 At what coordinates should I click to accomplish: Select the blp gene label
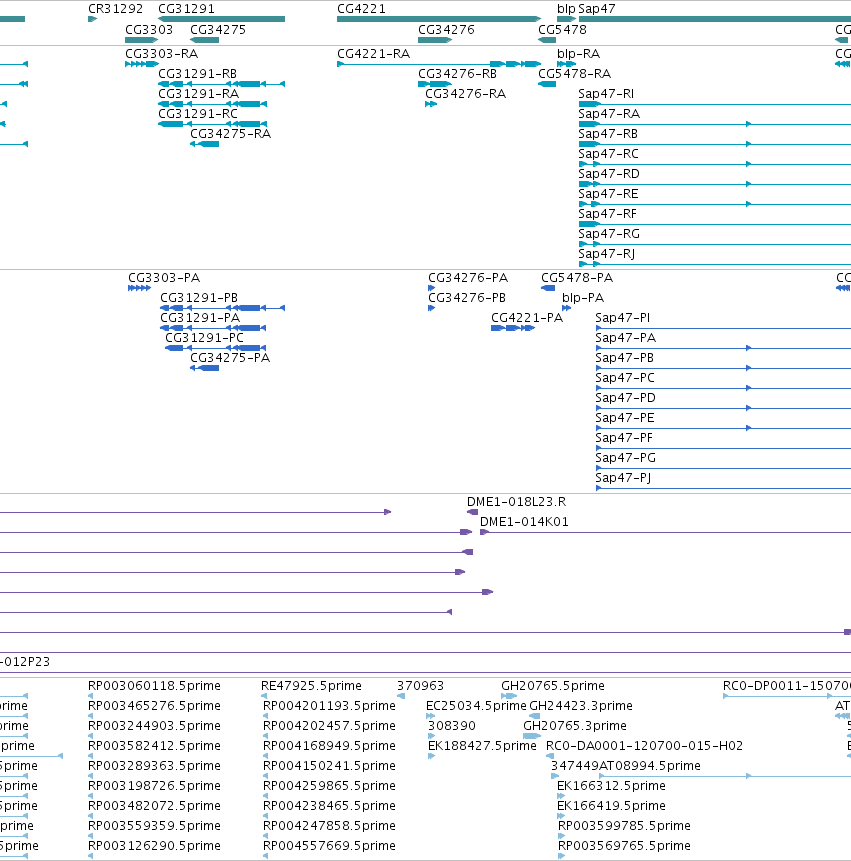pos(566,9)
